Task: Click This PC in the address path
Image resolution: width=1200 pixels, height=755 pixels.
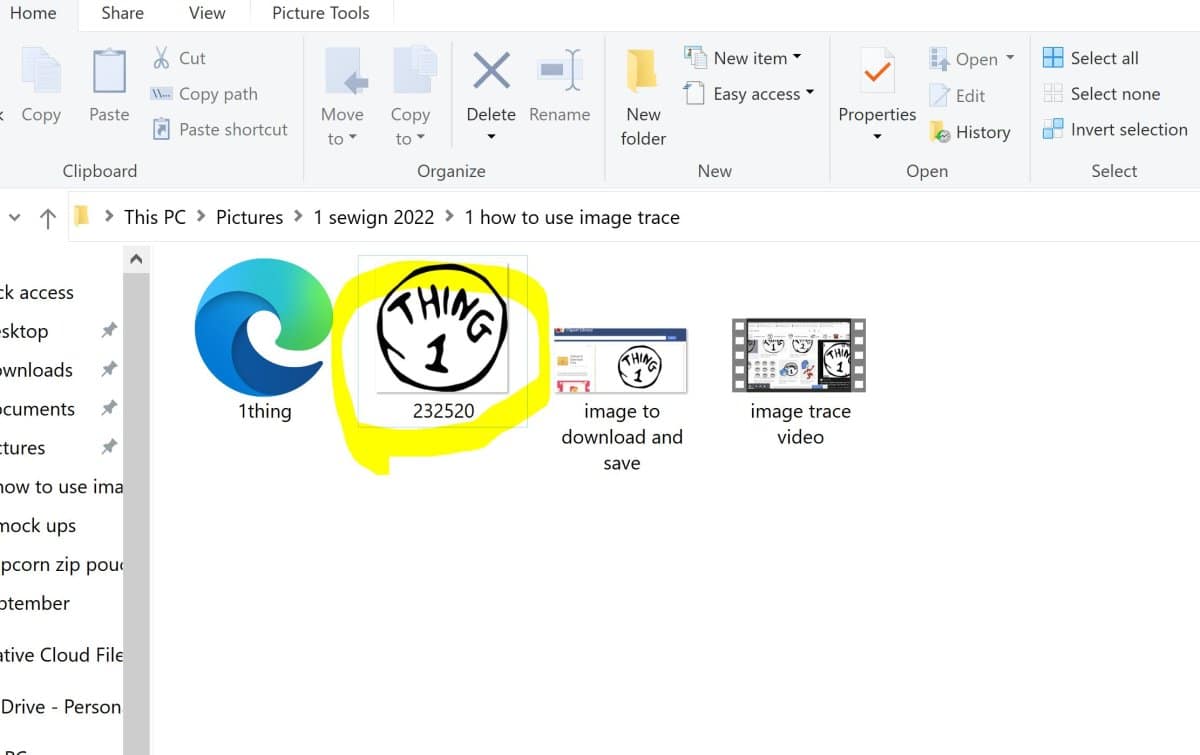Action: click(x=155, y=217)
